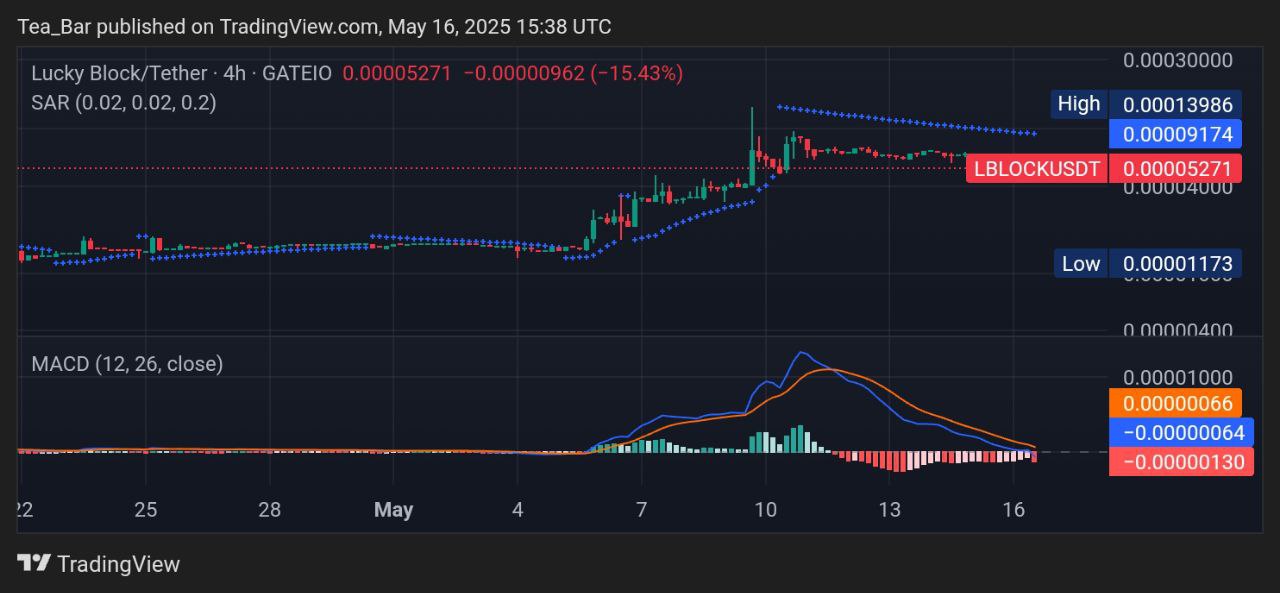1280x593 pixels.
Task: Click the TradingView logo icon in footer
Action: click(34, 564)
